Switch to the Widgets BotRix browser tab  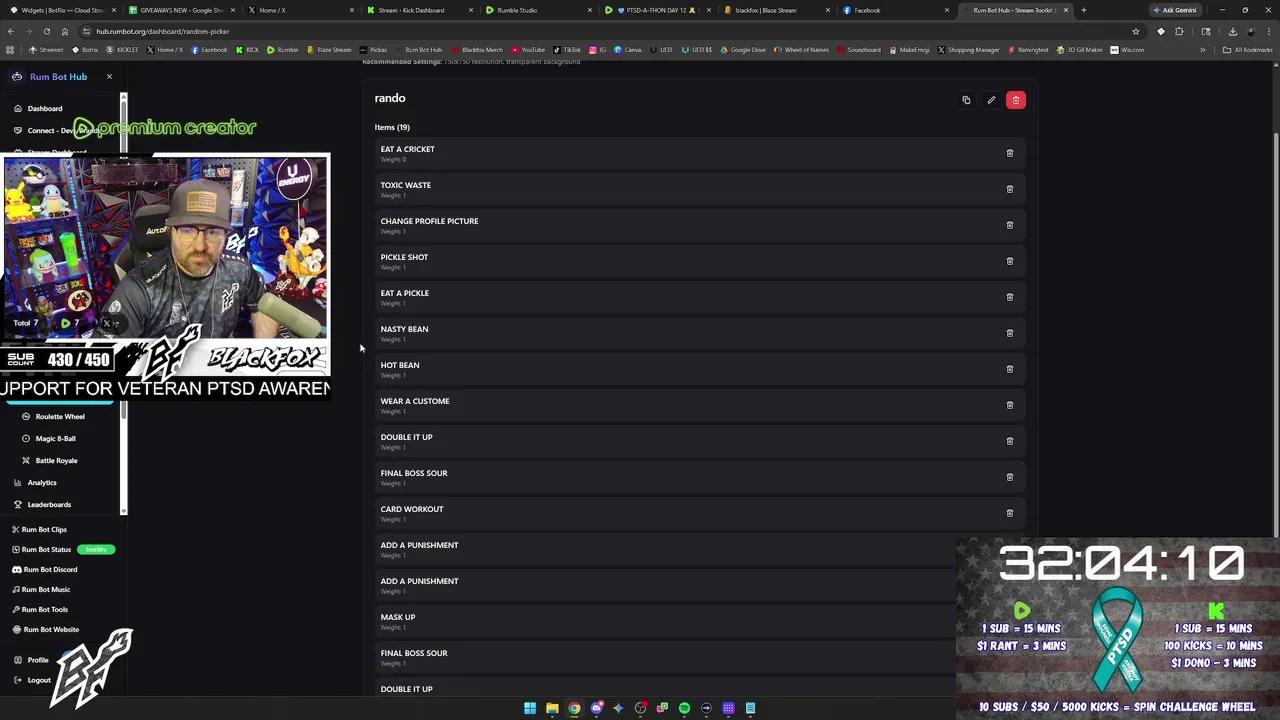60,10
